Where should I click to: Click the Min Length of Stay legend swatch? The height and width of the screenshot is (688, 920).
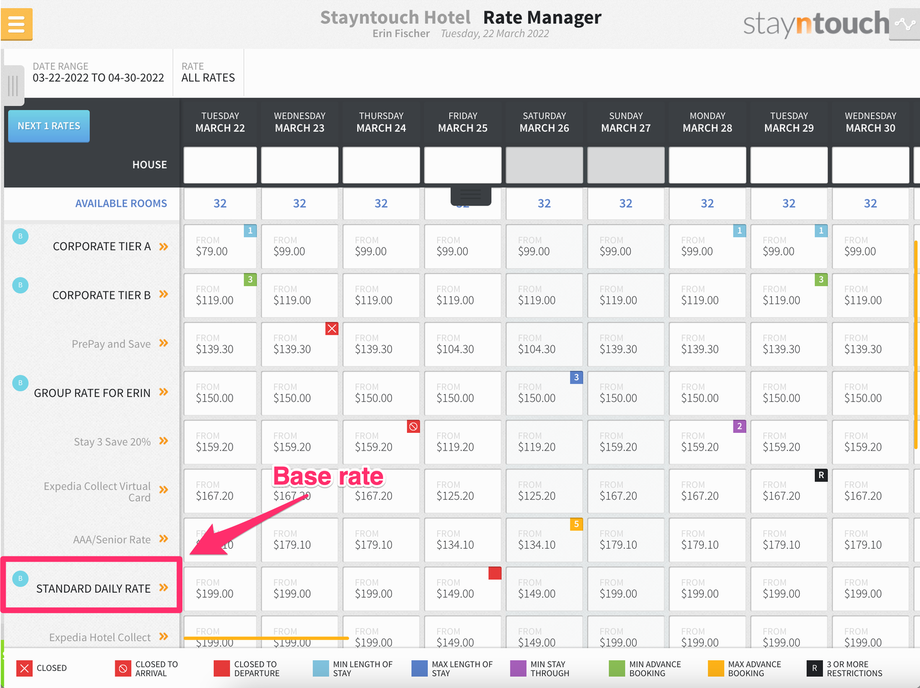point(321,669)
